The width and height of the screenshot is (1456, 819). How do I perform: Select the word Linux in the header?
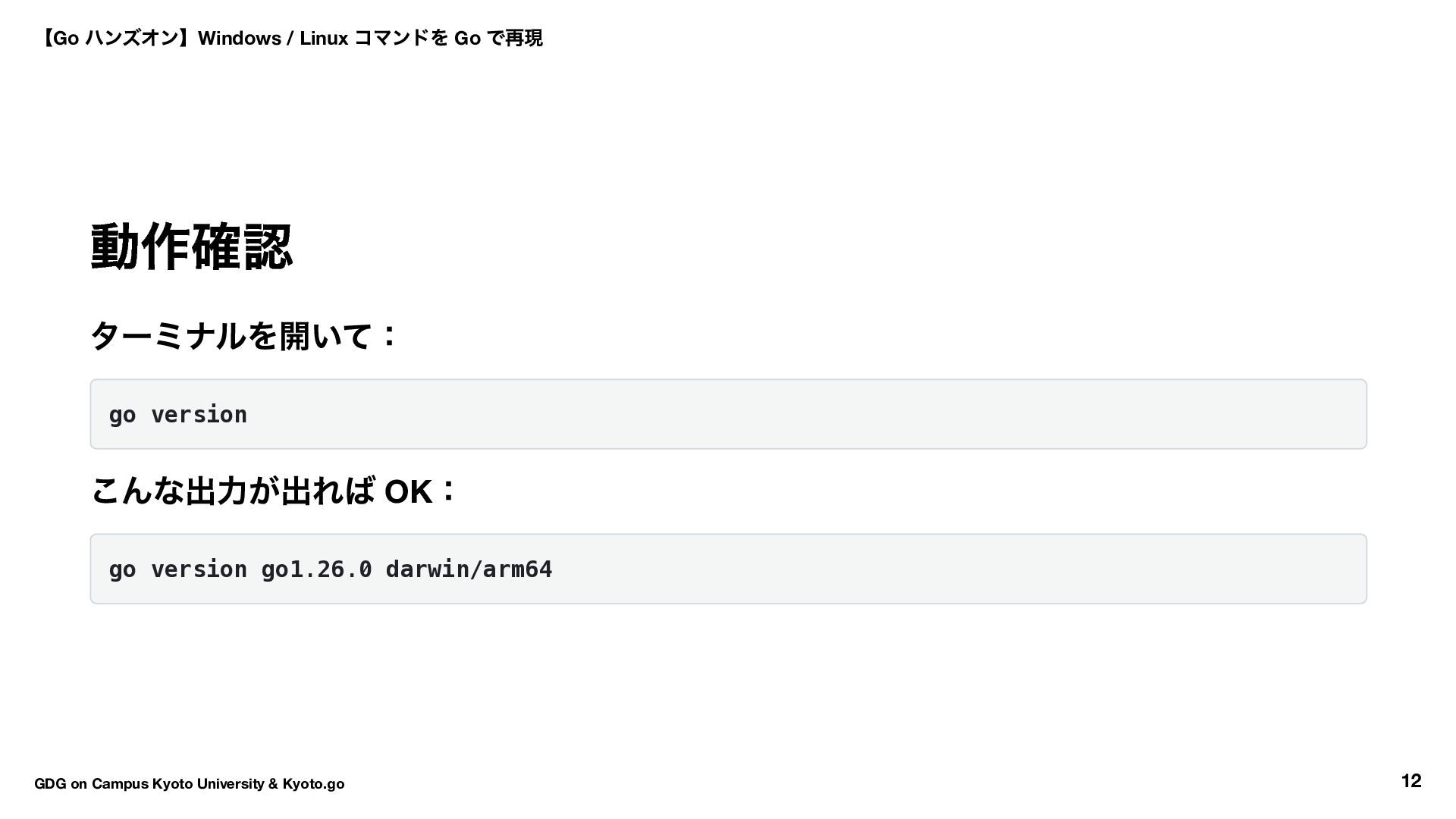point(323,38)
